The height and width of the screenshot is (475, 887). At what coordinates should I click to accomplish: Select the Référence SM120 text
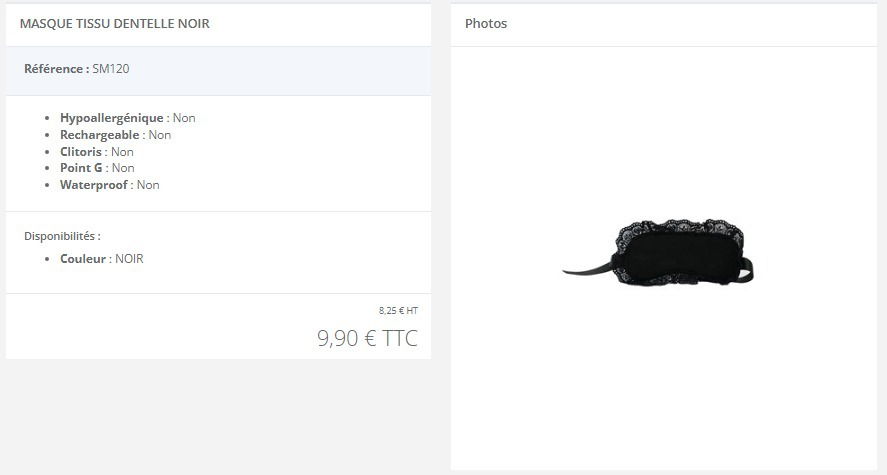(76, 69)
